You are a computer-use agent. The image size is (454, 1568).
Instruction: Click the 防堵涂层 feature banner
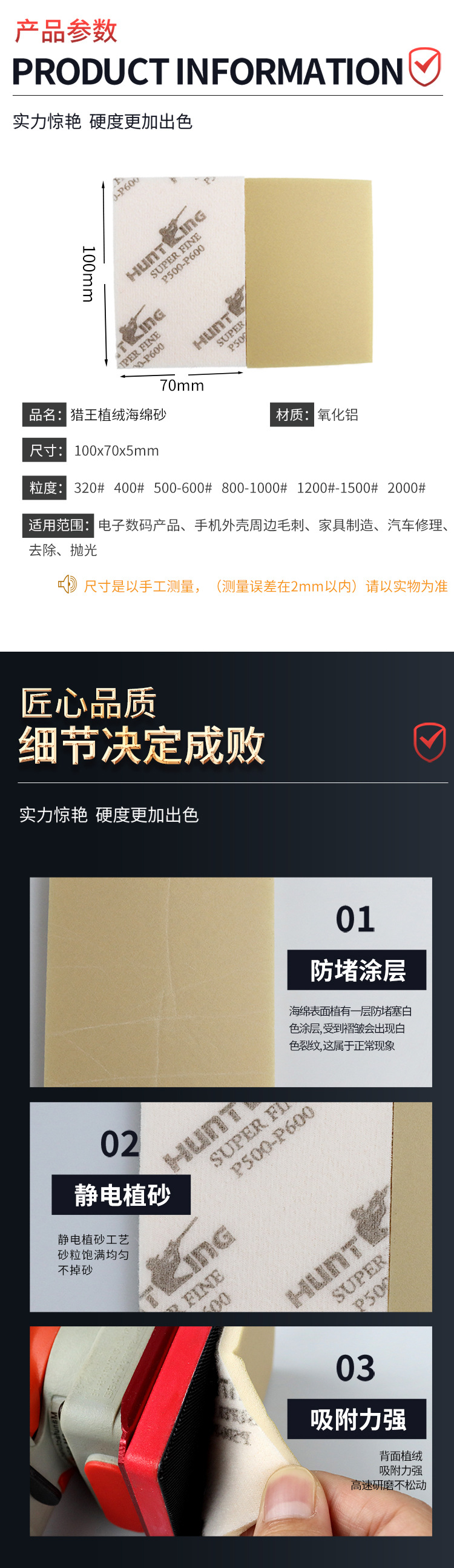[357, 970]
